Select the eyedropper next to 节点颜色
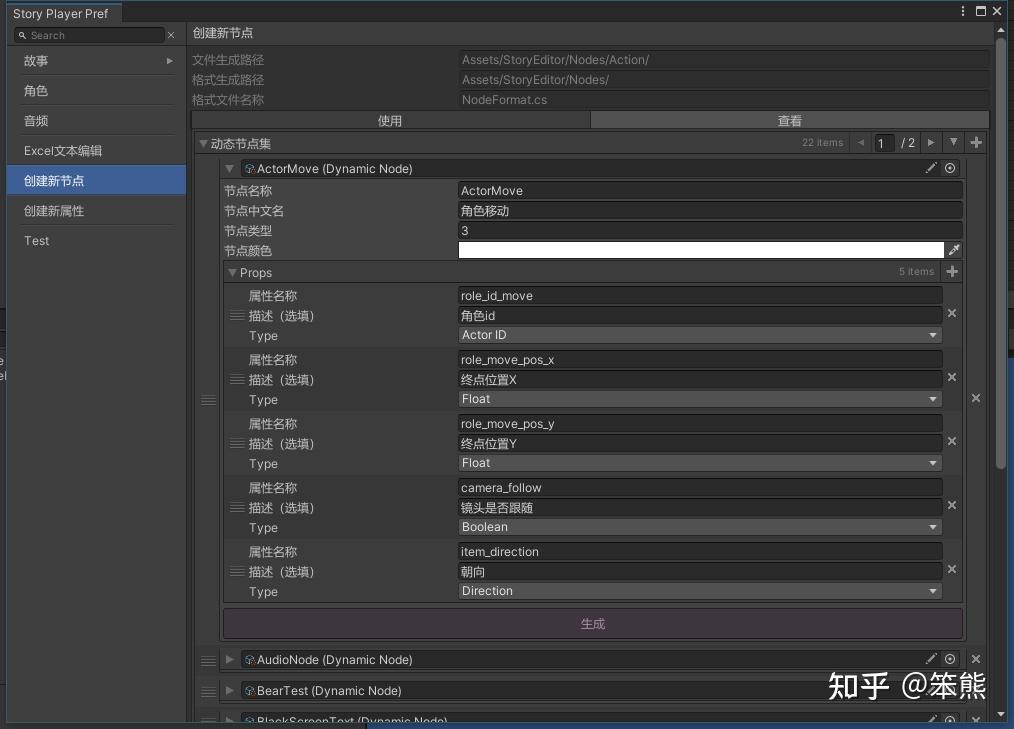The width and height of the screenshot is (1014, 729). tap(955, 250)
